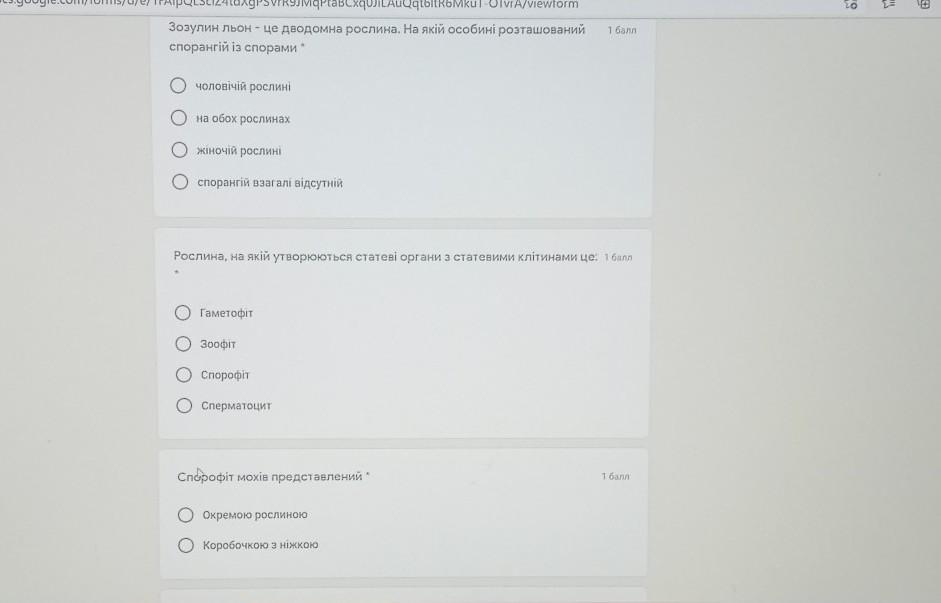Pick the 'жіночій рослині' radio button
Screen dimensions: 941x603
(x=179, y=150)
